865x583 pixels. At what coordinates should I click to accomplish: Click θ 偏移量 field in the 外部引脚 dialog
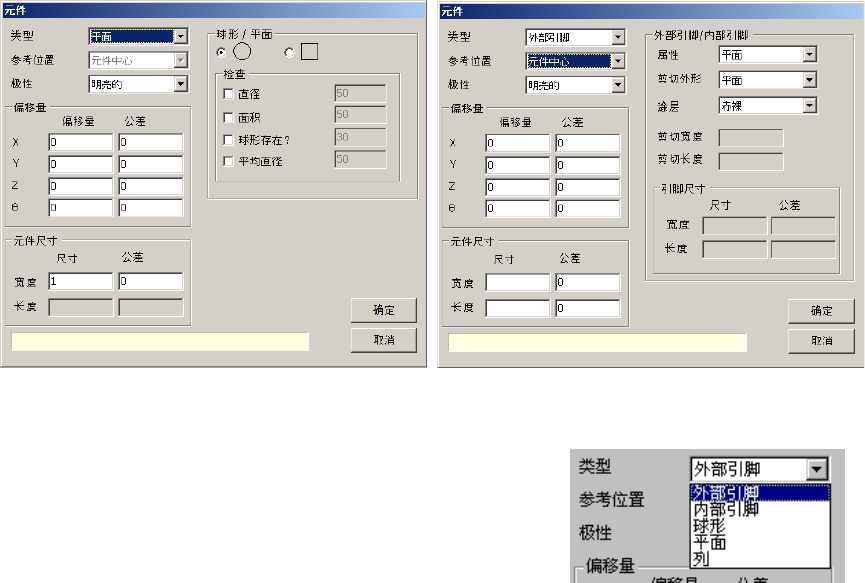pos(517,208)
